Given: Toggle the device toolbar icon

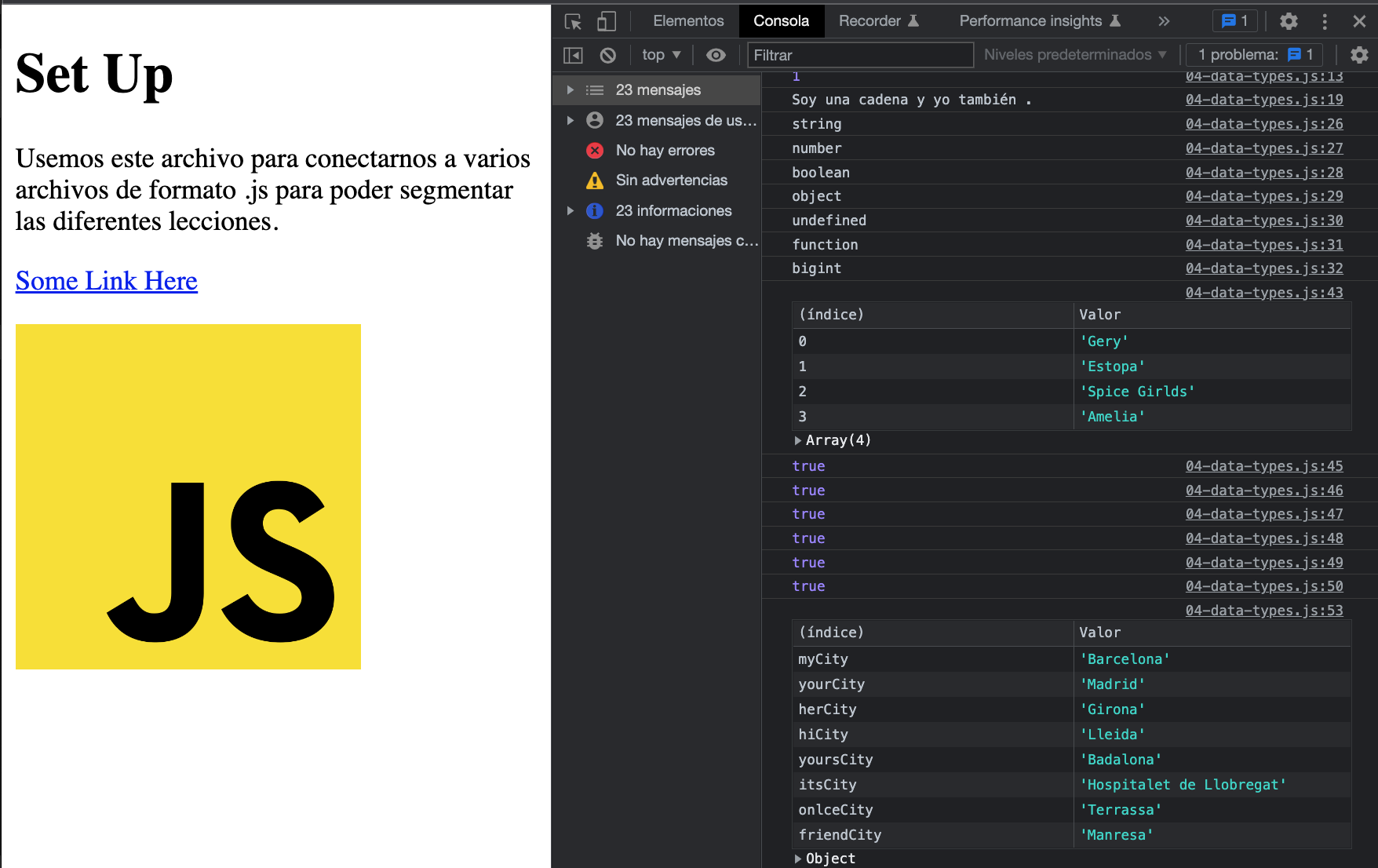Looking at the screenshot, I should pyautogui.click(x=607, y=21).
